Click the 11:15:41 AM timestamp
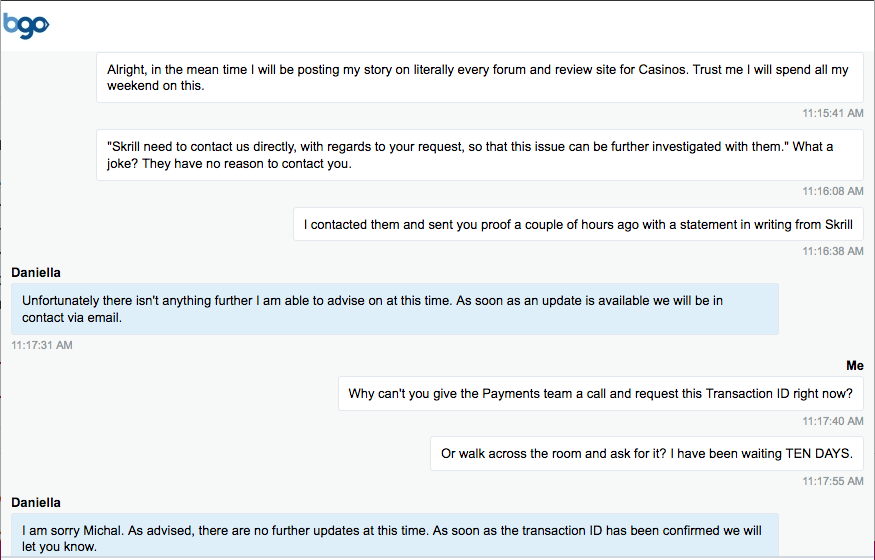 [x=833, y=113]
